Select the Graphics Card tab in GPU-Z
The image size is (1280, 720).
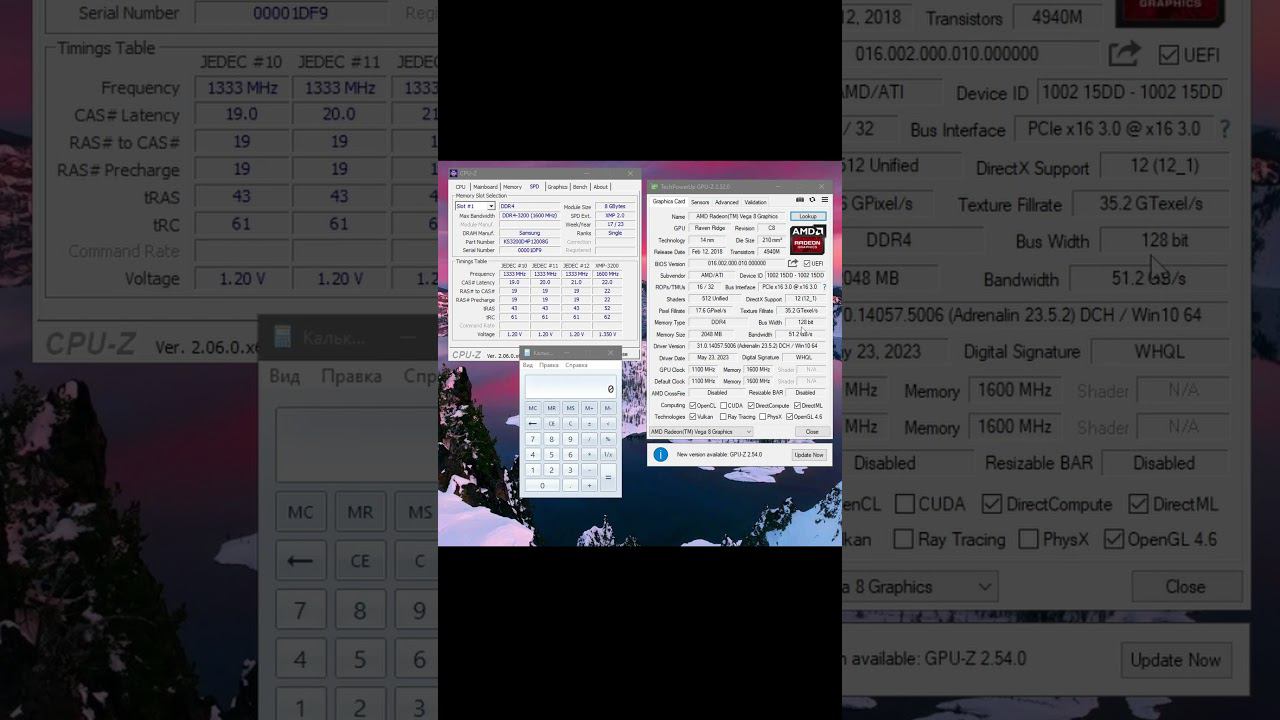[x=669, y=201]
